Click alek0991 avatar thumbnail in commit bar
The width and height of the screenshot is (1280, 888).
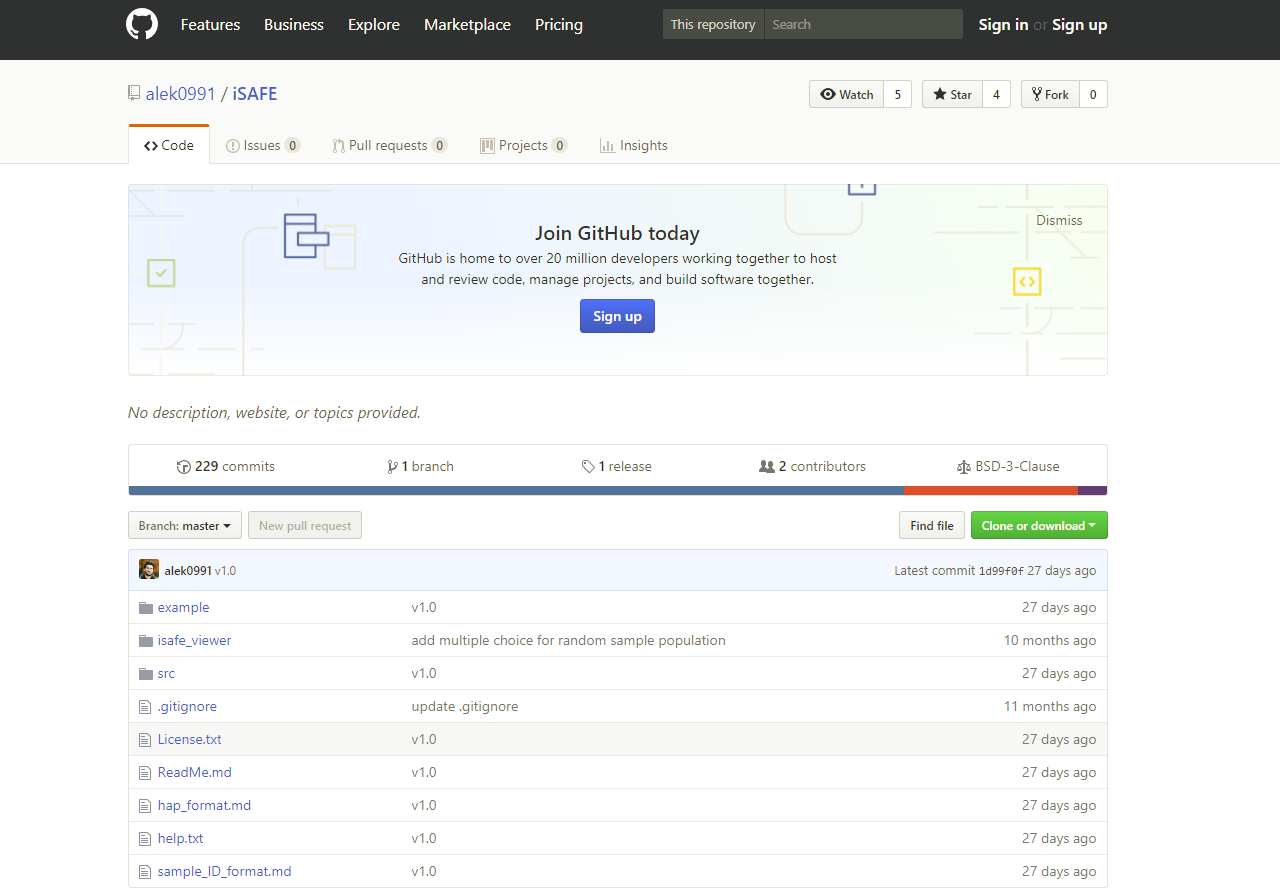[149, 569]
